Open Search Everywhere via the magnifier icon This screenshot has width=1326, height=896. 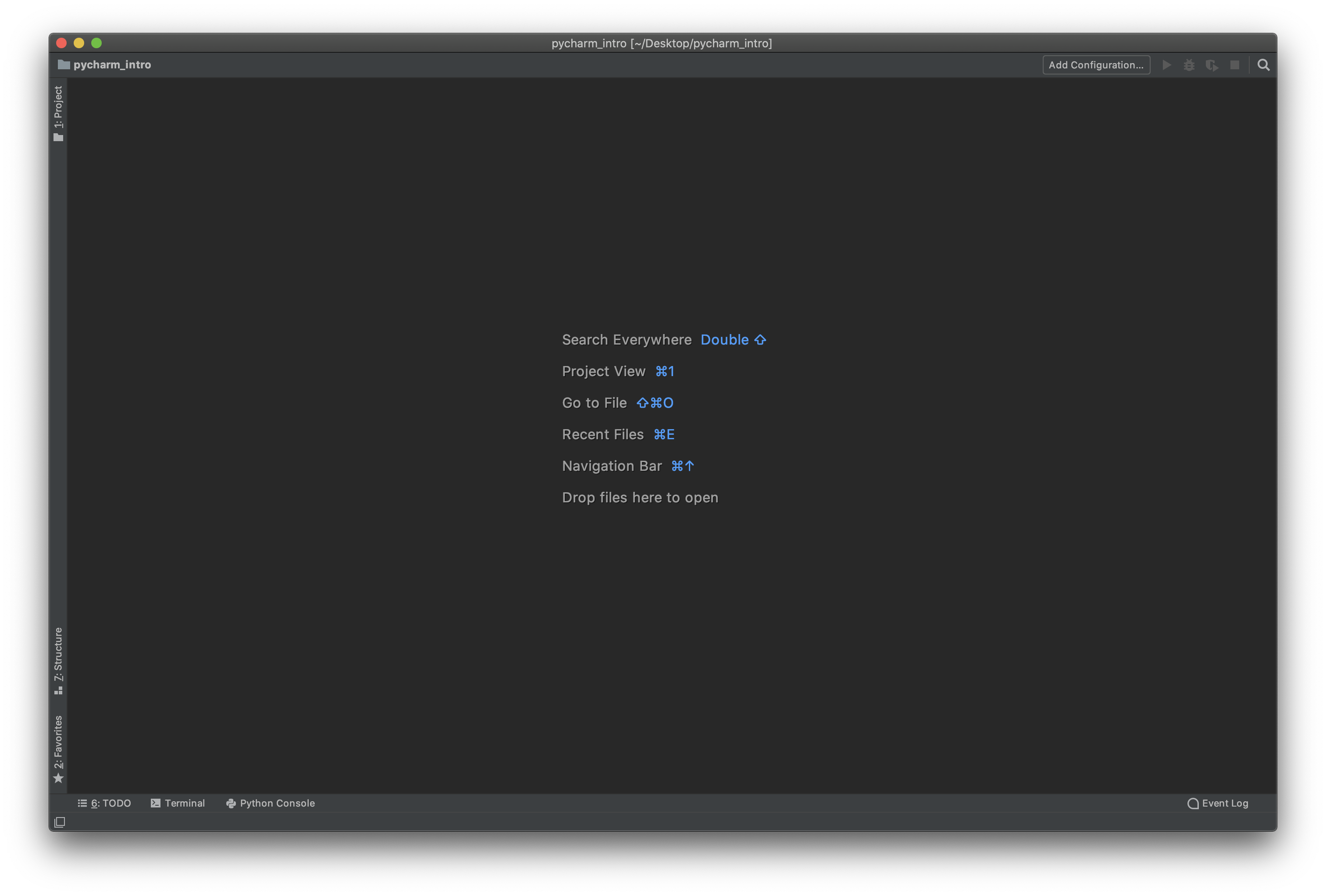click(x=1263, y=64)
